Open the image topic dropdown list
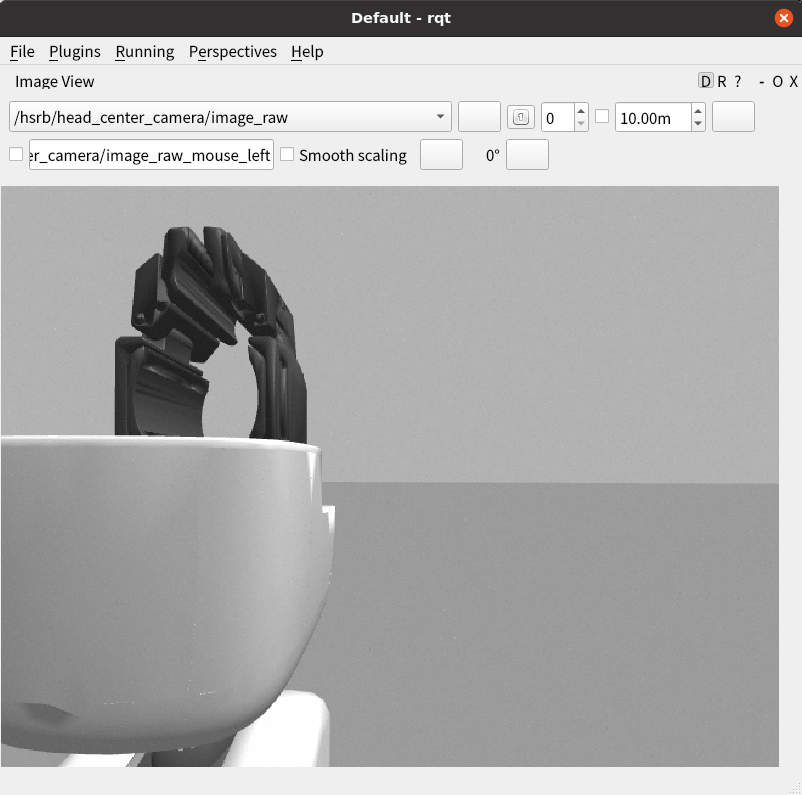The image size is (802, 795). tap(441, 117)
